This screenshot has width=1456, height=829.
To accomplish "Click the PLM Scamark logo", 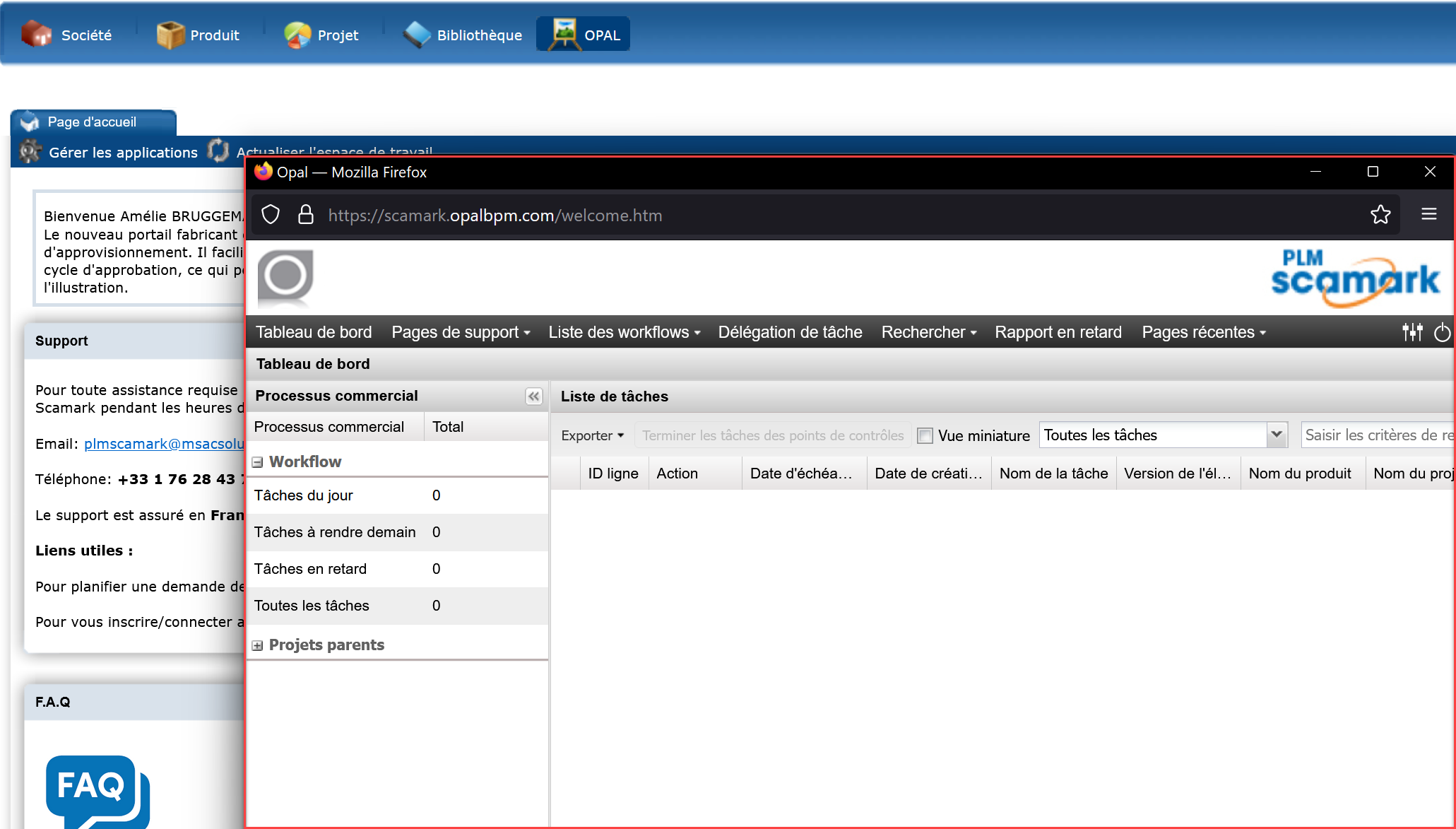I will click(1355, 278).
